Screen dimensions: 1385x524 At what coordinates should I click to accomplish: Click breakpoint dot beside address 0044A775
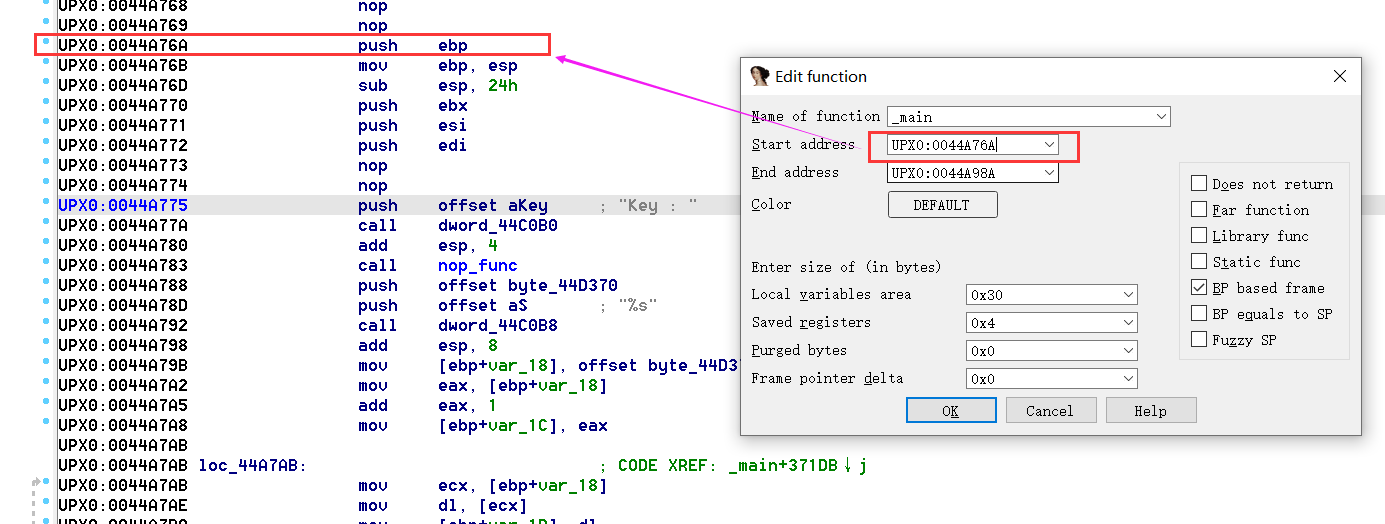[46, 204]
